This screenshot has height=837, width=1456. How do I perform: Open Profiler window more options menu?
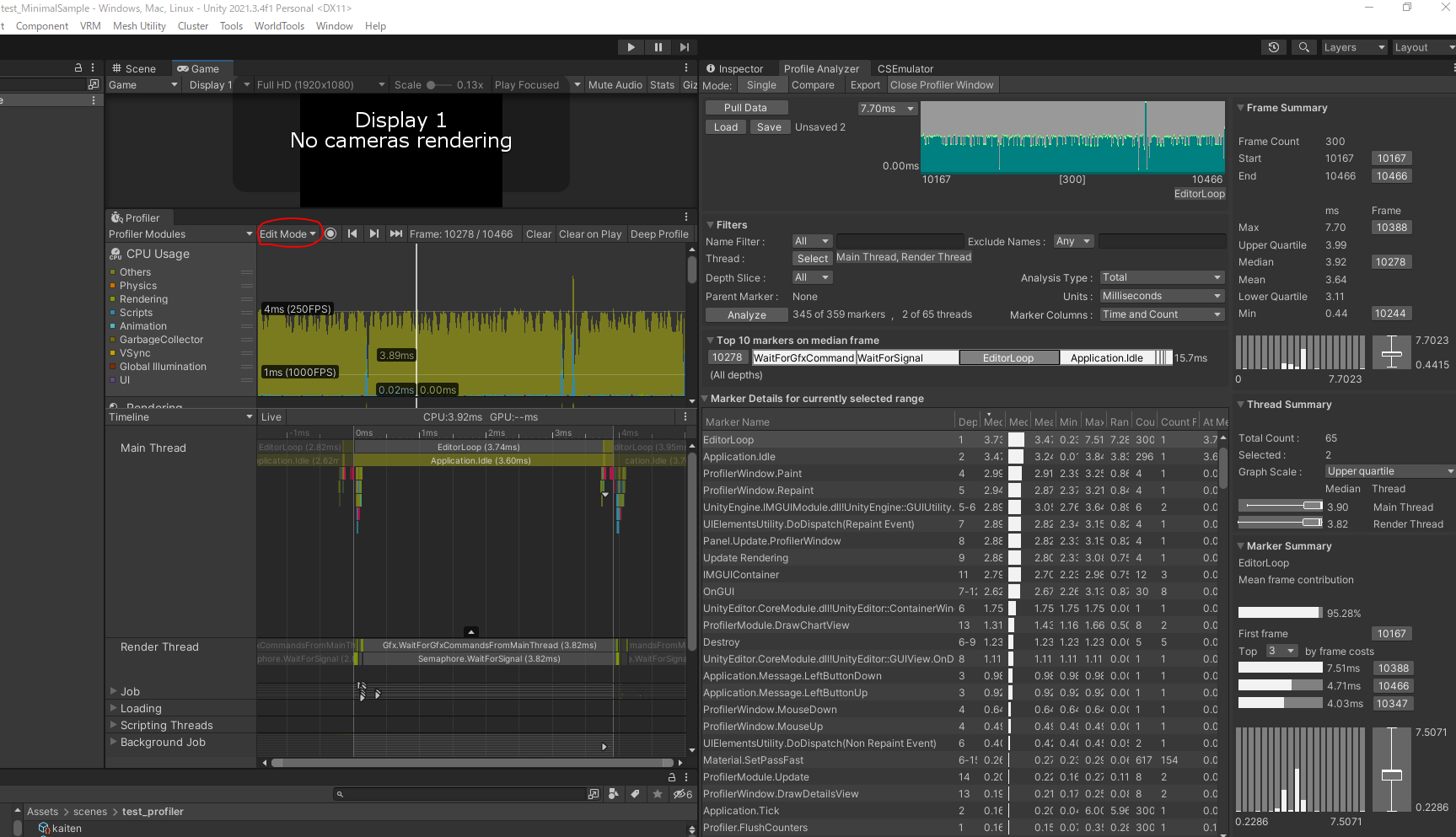click(686, 217)
